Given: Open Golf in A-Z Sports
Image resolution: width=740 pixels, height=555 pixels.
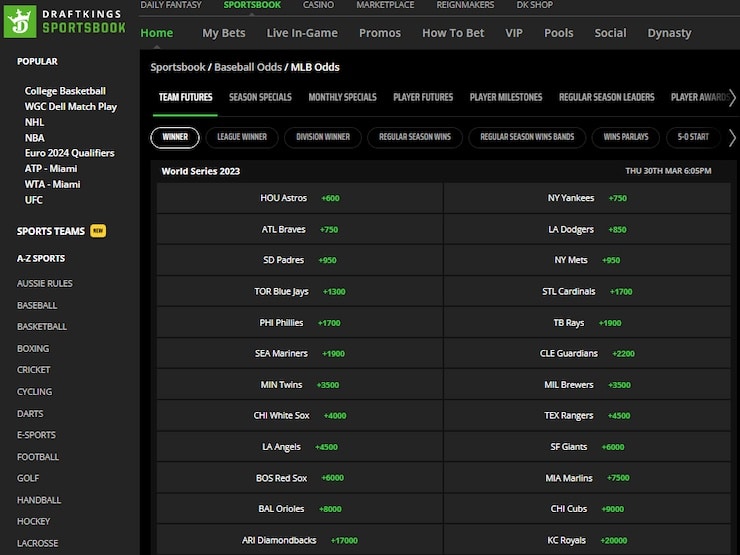Looking at the screenshot, I should click(x=28, y=478).
